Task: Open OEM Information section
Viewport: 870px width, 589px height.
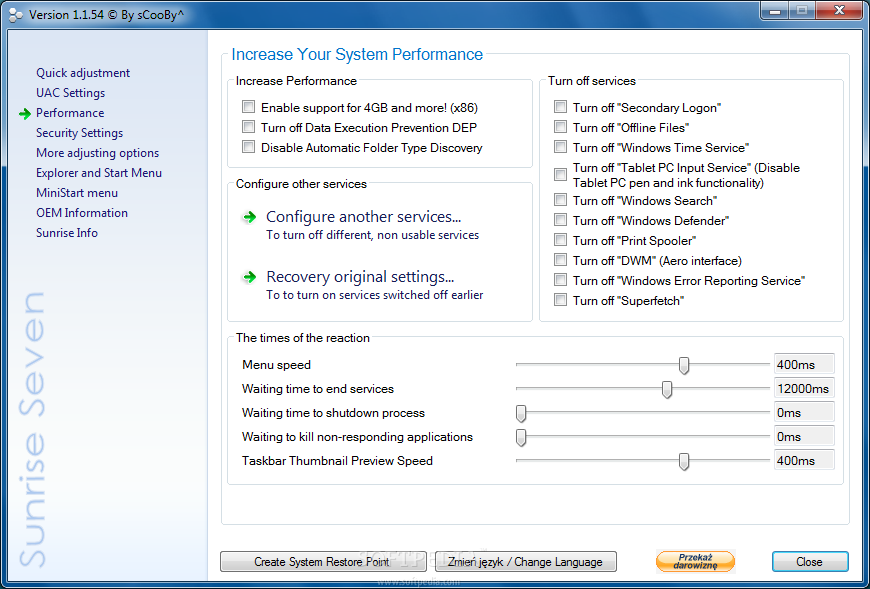Action: (x=82, y=212)
